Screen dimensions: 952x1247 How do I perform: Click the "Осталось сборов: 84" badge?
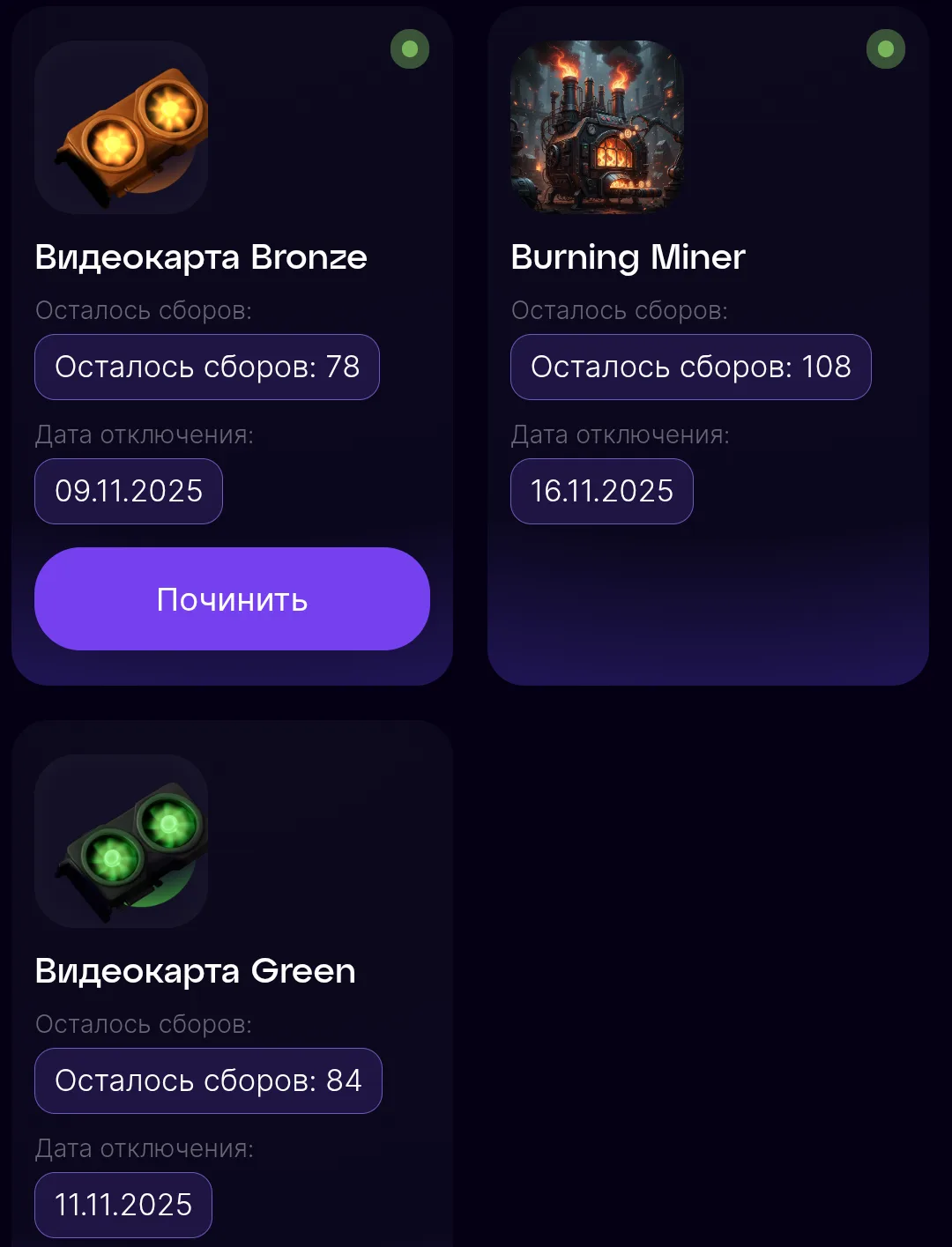[208, 1080]
